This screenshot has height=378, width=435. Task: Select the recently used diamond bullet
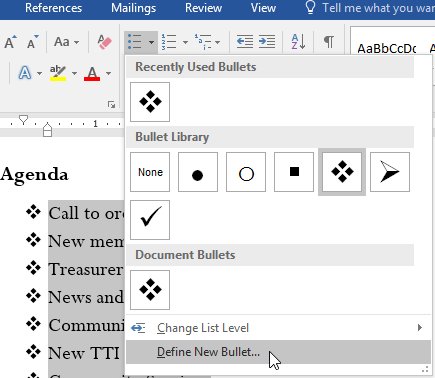[150, 102]
